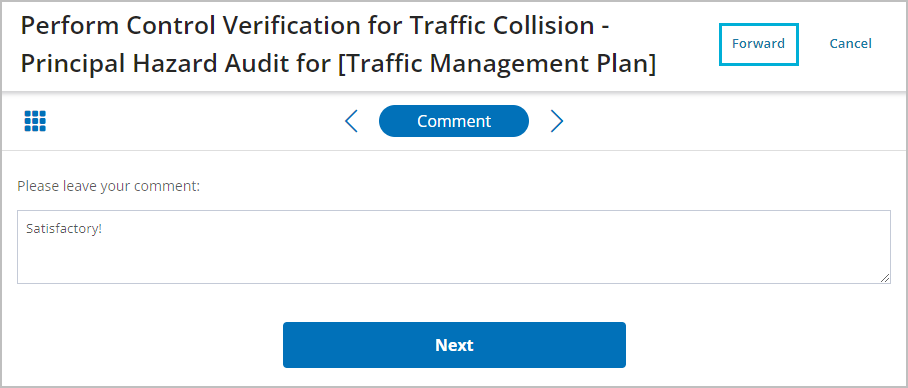
Task: Focus the comment text area
Action: [x=454, y=247]
